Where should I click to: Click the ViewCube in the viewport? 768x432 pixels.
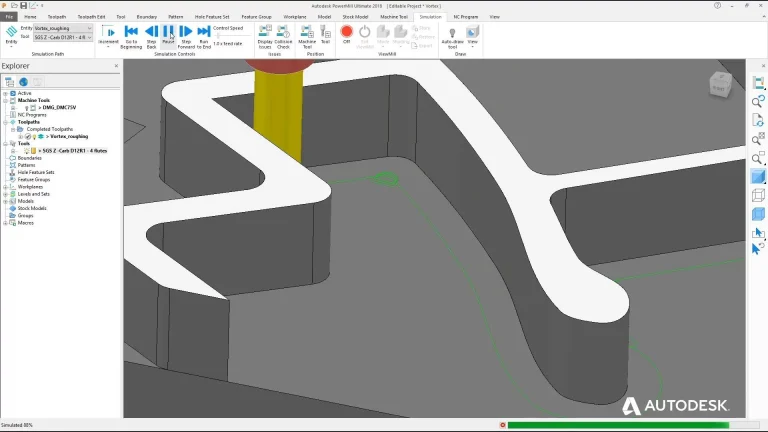(720, 85)
